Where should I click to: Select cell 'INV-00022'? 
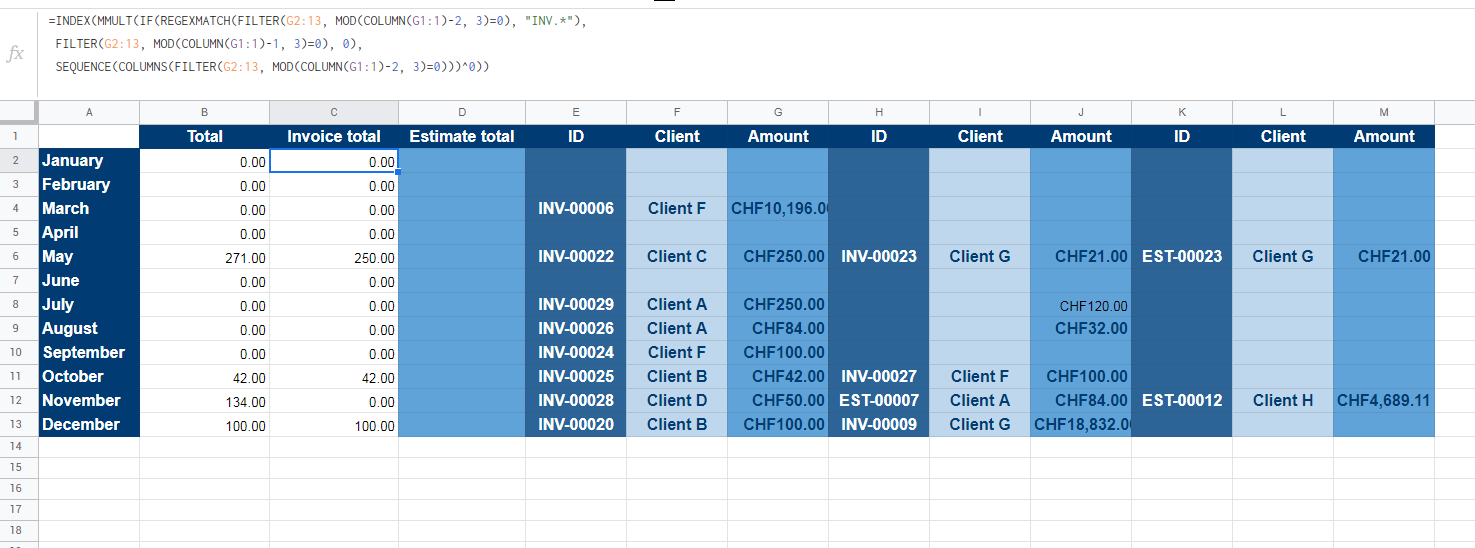click(576, 256)
